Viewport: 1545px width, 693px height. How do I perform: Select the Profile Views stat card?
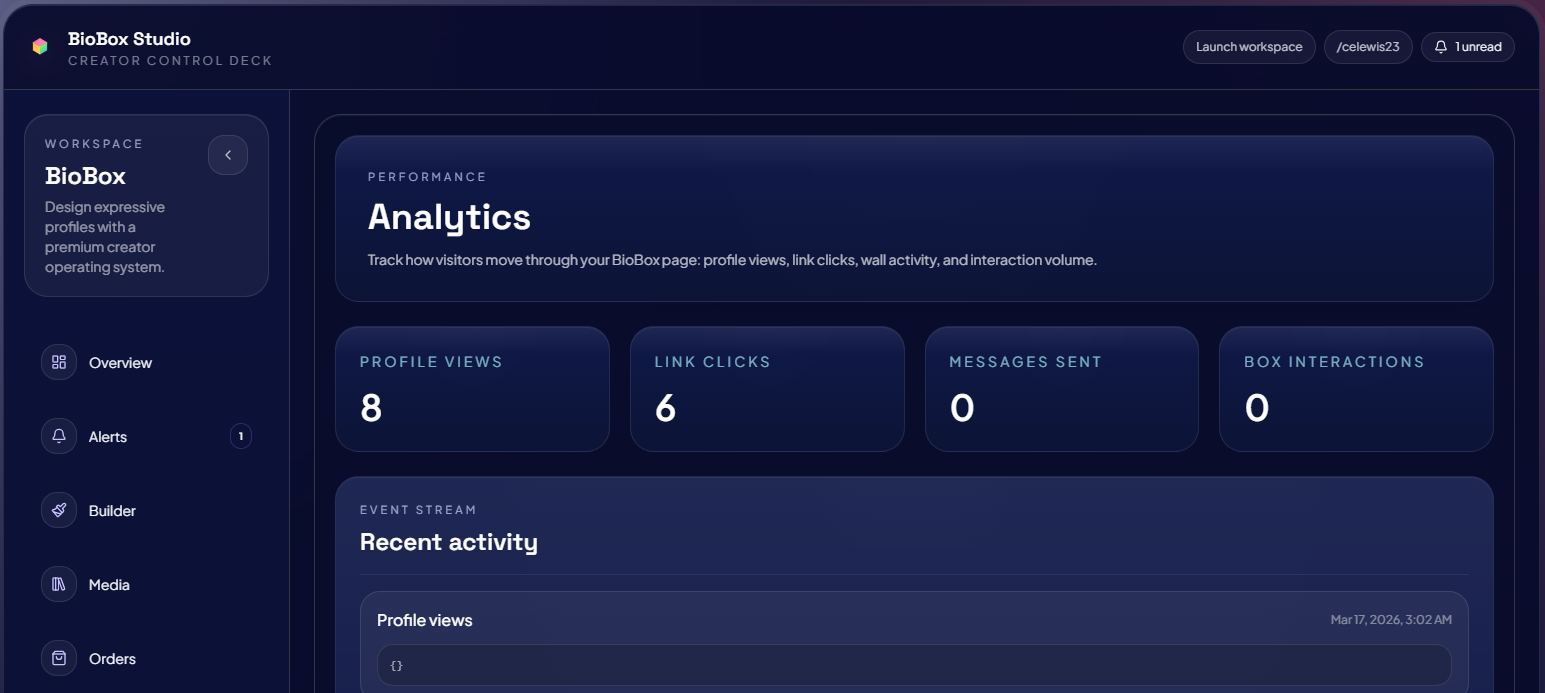tap(472, 389)
